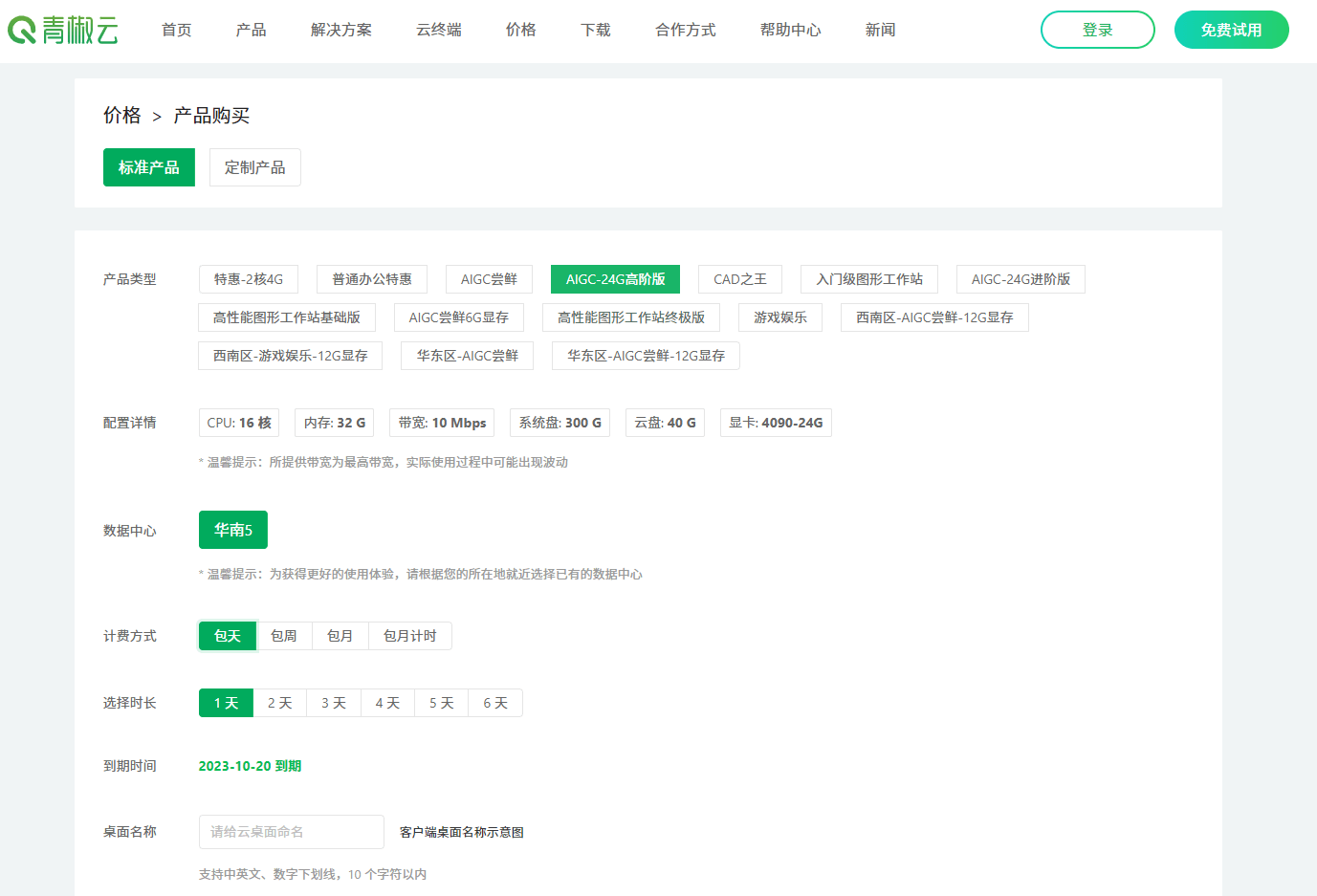Go to 云终端 page

click(439, 30)
